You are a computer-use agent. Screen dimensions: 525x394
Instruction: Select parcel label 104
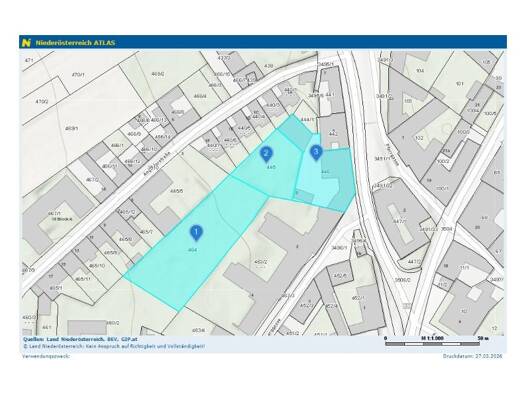pos(420,71)
